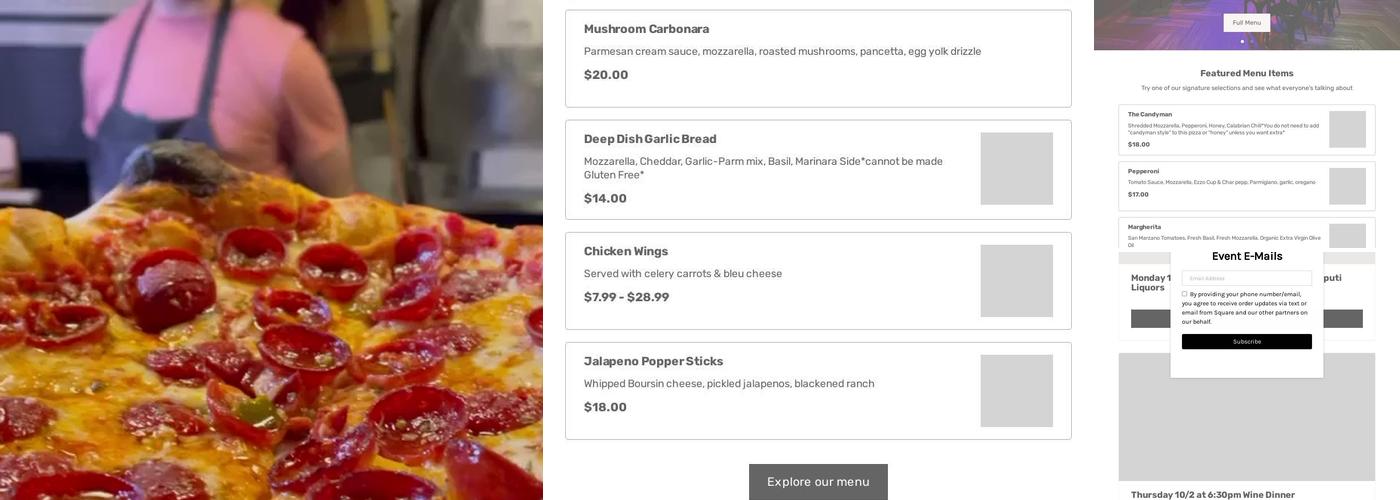Viewport: 1400px width, 500px height.
Task: Select the Chicken Wings item title
Action: pos(626,251)
